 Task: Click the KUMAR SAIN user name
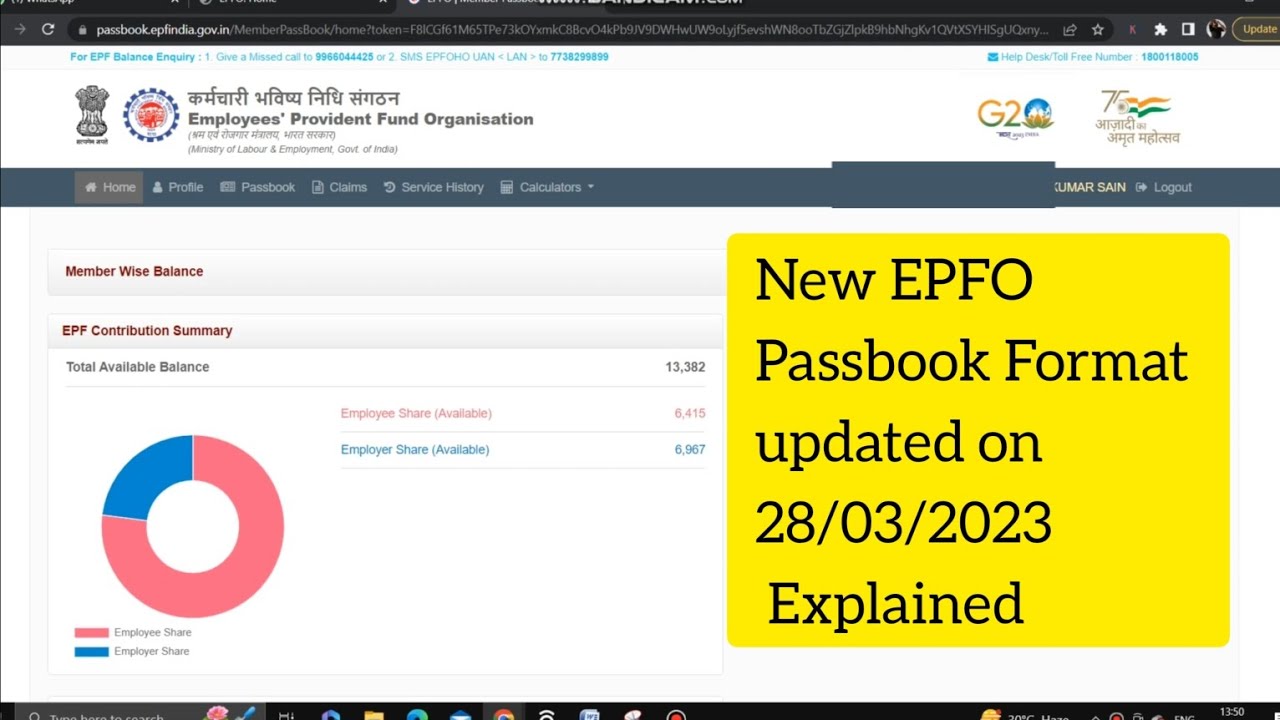(x=1090, y=187)
